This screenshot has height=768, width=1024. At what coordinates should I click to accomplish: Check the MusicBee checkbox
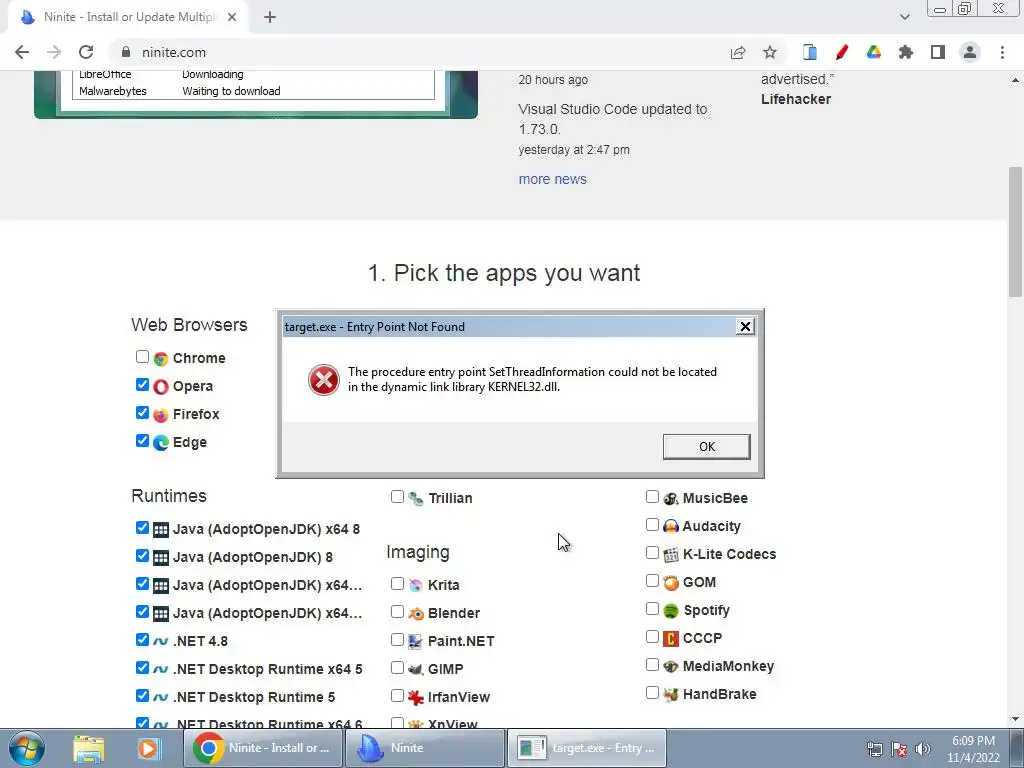coord(652,497)
